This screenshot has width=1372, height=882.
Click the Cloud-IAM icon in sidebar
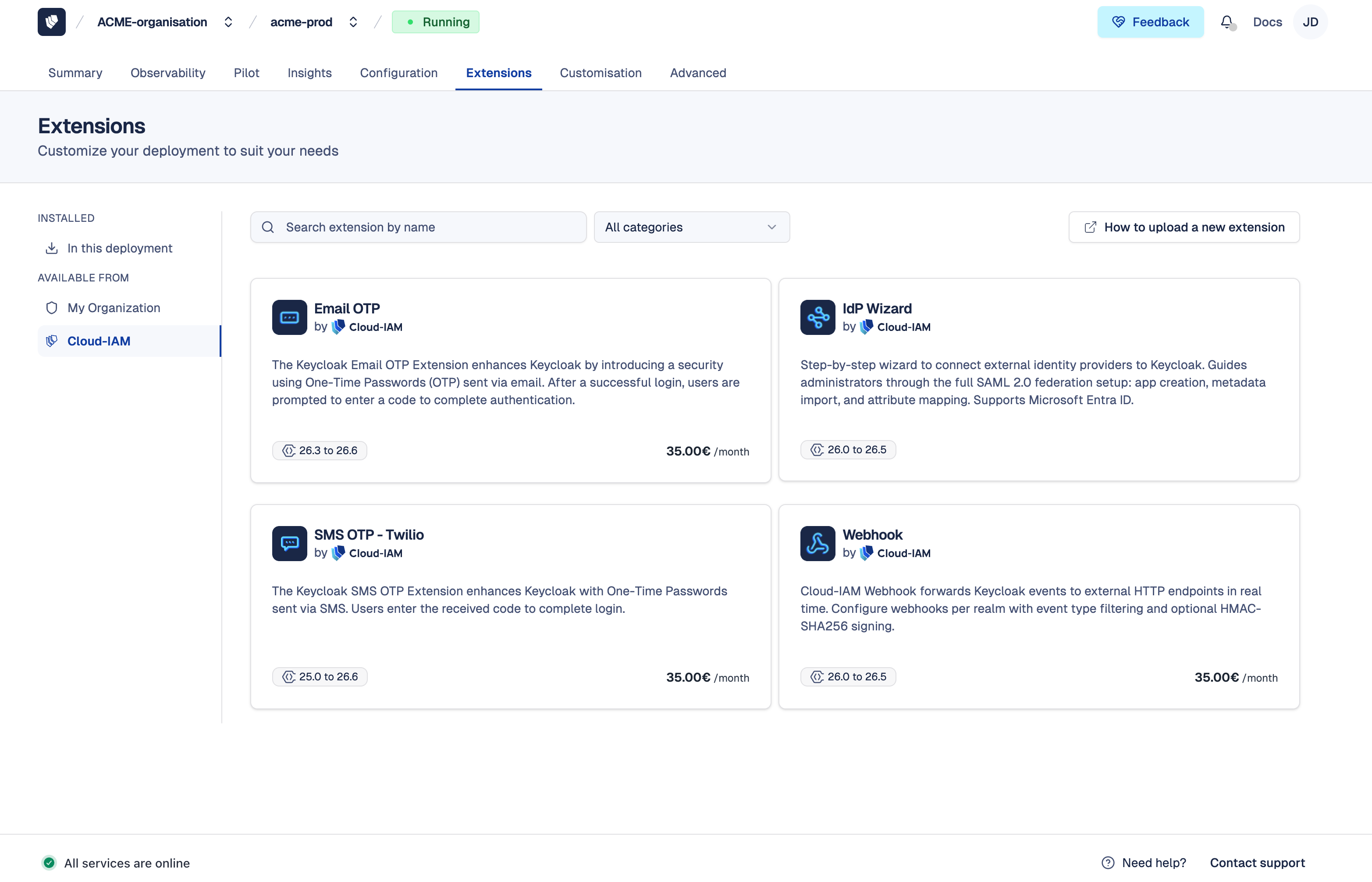pos(52,341)
